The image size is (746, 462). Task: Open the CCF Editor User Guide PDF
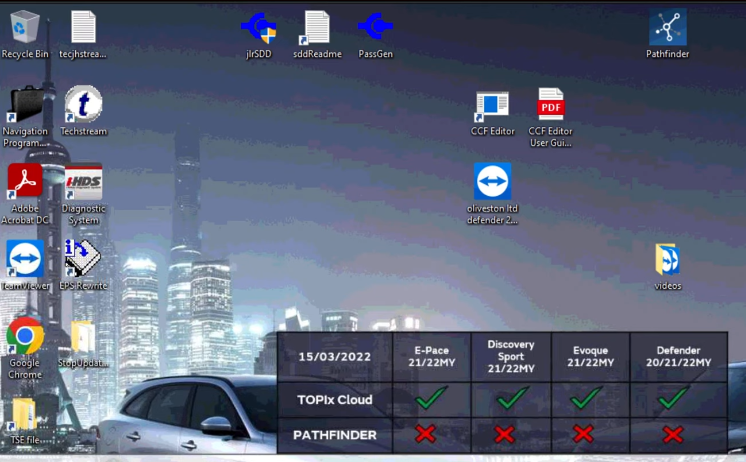pyautogui.click(x=550, y=104)
